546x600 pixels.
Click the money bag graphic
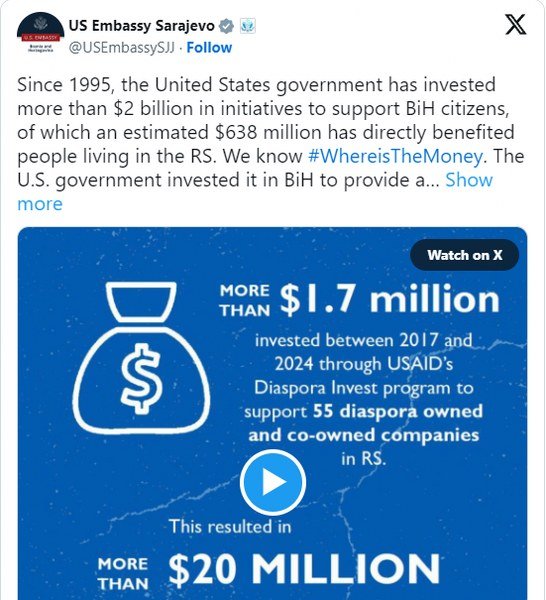coord(141,358)
